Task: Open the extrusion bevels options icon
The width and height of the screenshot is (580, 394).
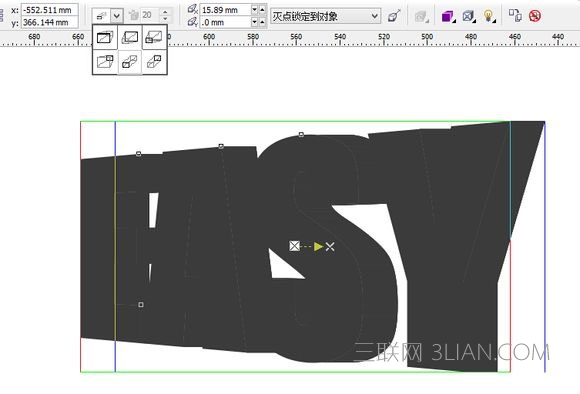Action: 469,16
